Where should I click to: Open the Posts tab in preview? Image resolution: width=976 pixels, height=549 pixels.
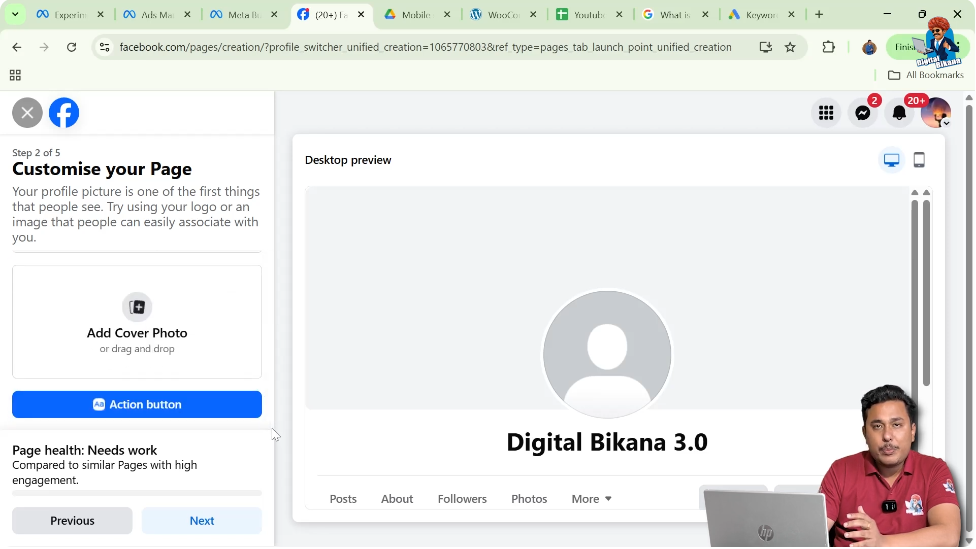343,499
